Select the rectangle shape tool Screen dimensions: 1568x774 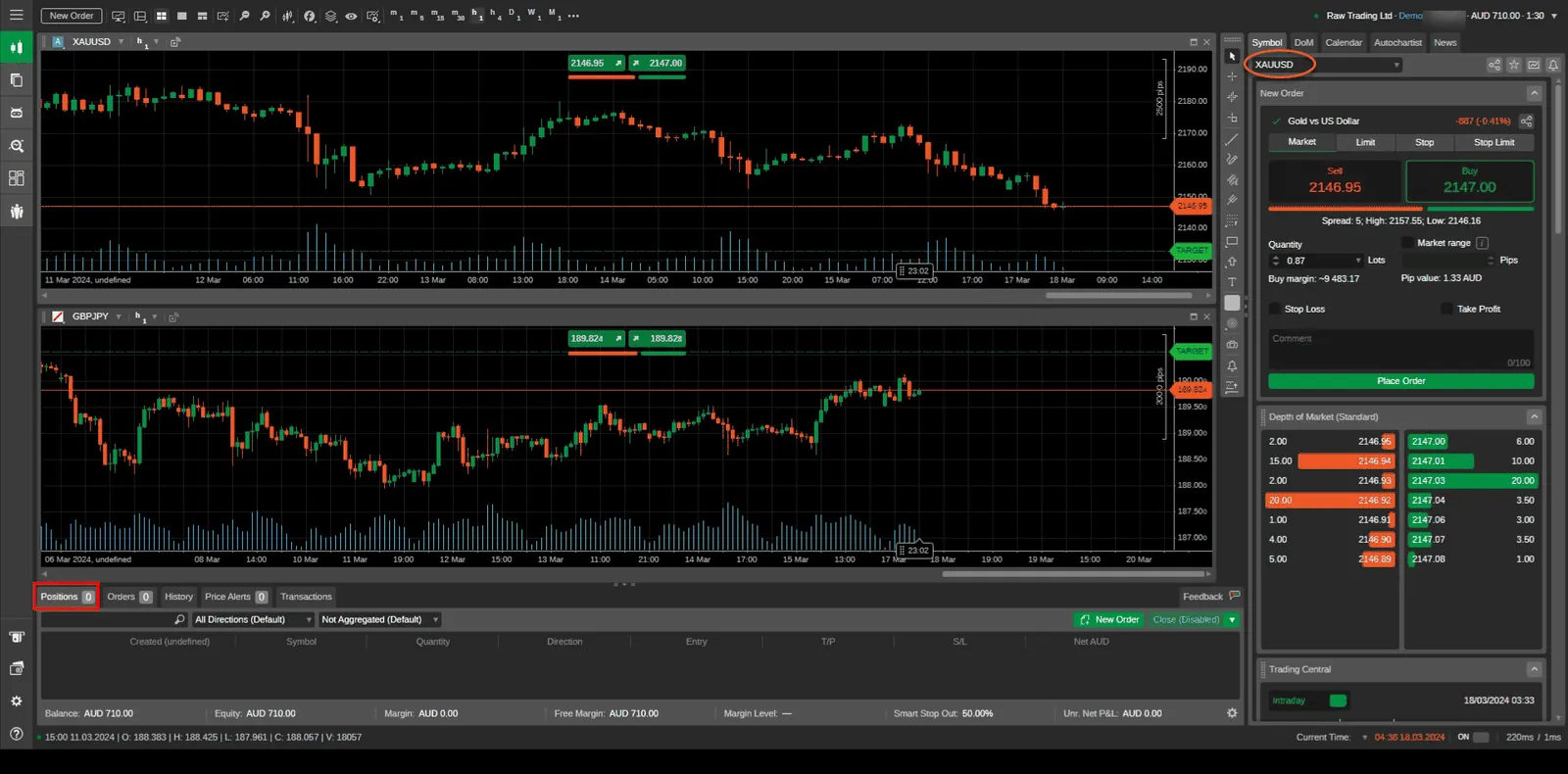(x=1232, y=241)
